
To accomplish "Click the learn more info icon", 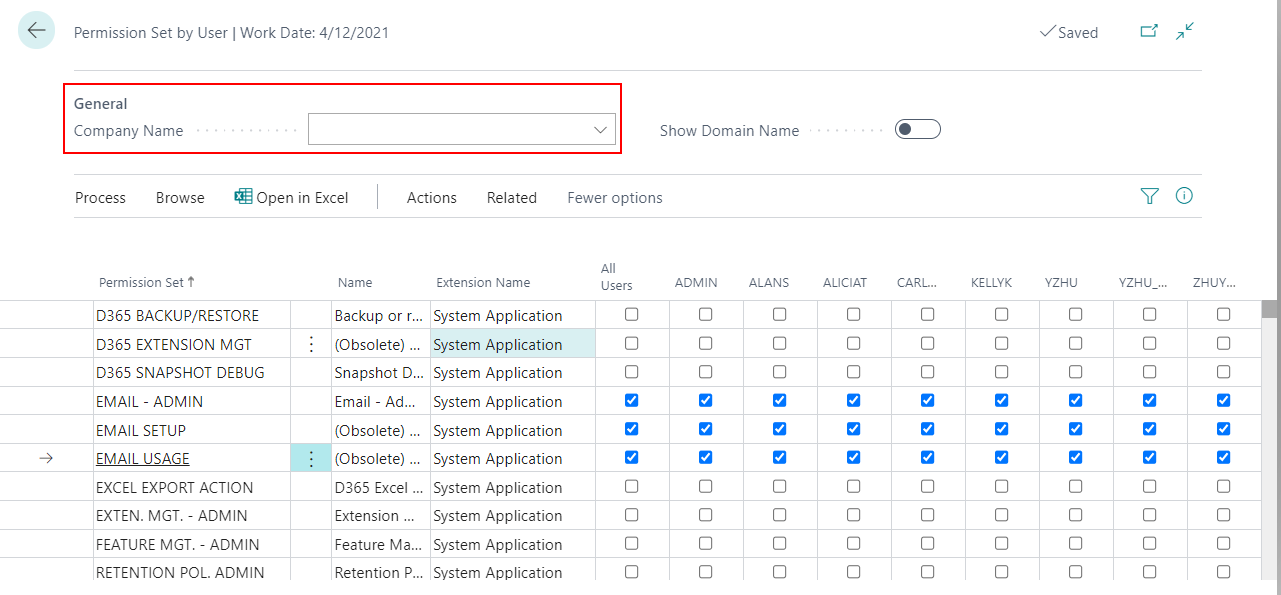I will click(x=1184, y=196).
